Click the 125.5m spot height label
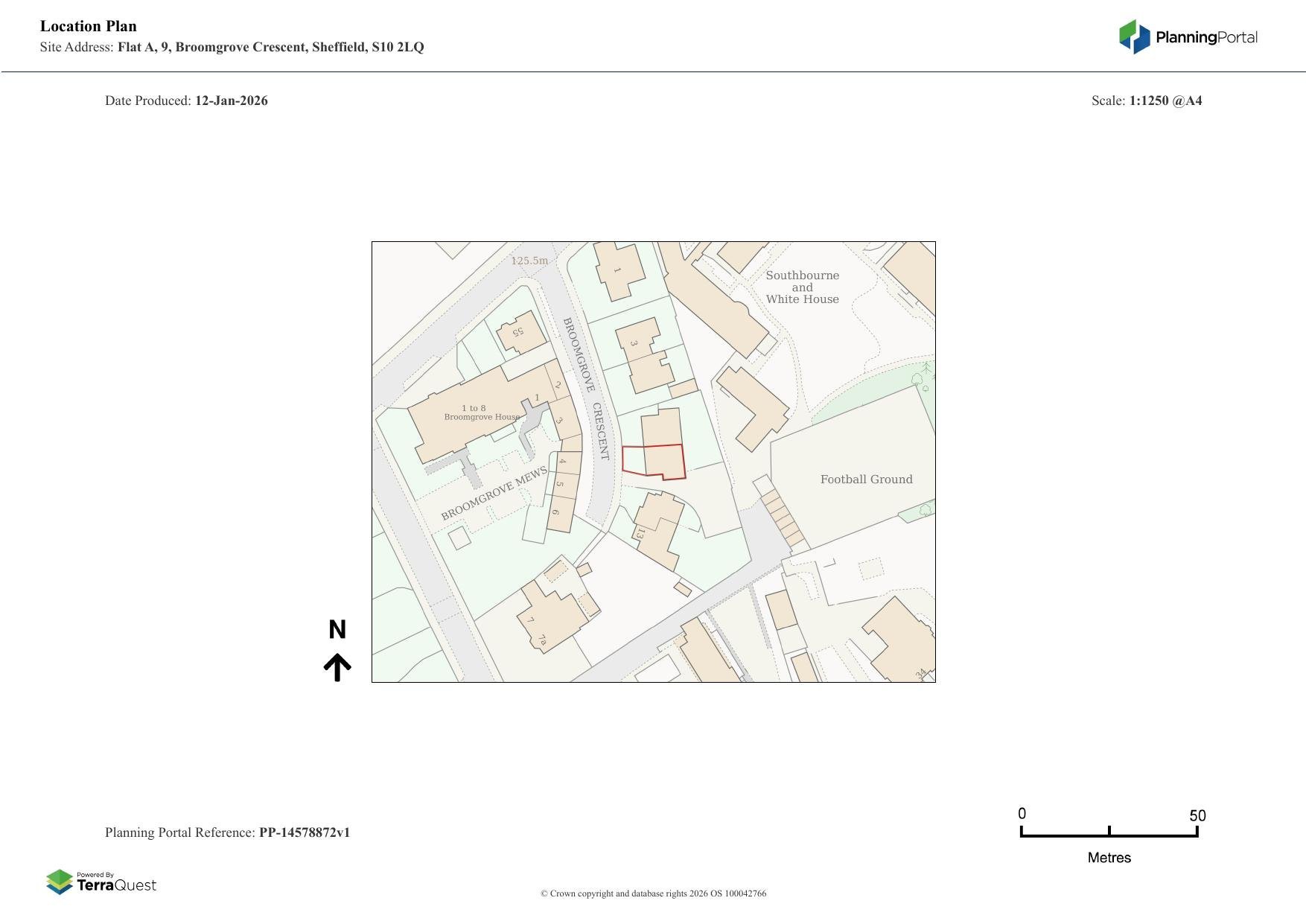Image resolution: width=1306 pixels, height=924 pixels. click(x=529, y=261)
